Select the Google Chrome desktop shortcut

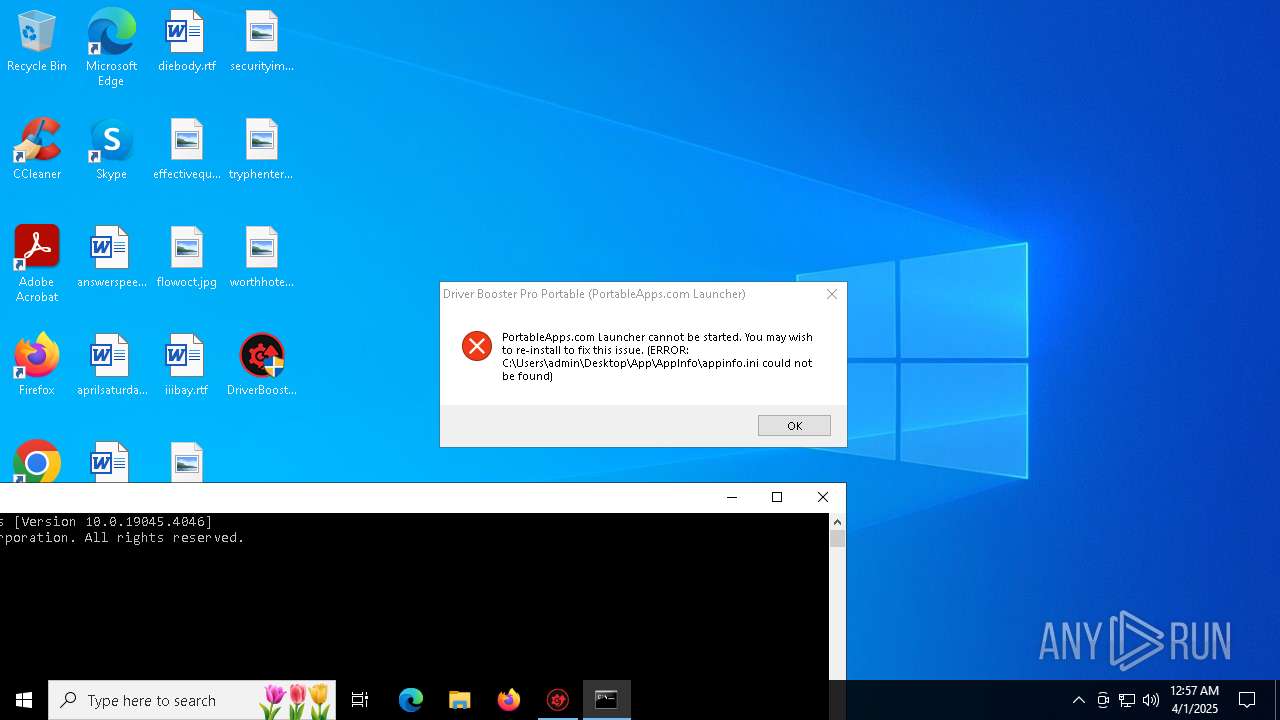pos(37,462)
